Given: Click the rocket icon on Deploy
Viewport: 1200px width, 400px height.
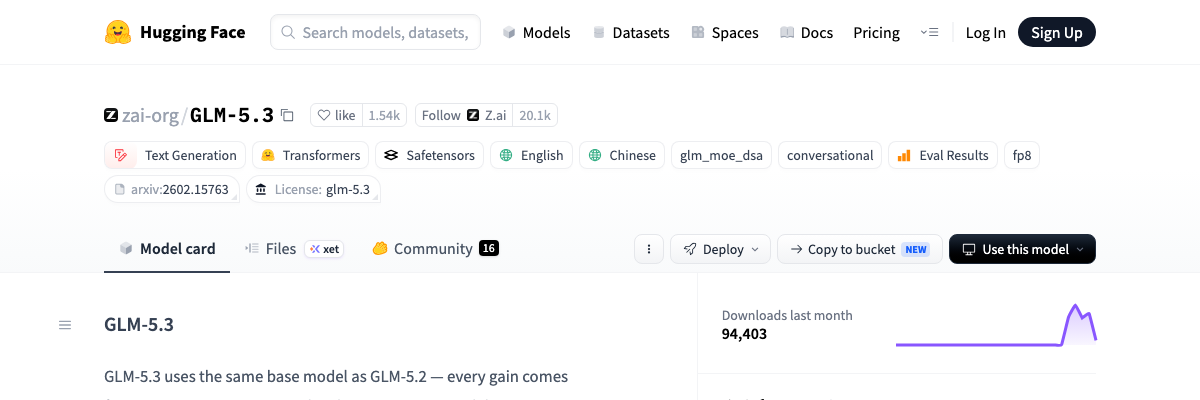Looking at the screenshot, I should tap(690, 249).
